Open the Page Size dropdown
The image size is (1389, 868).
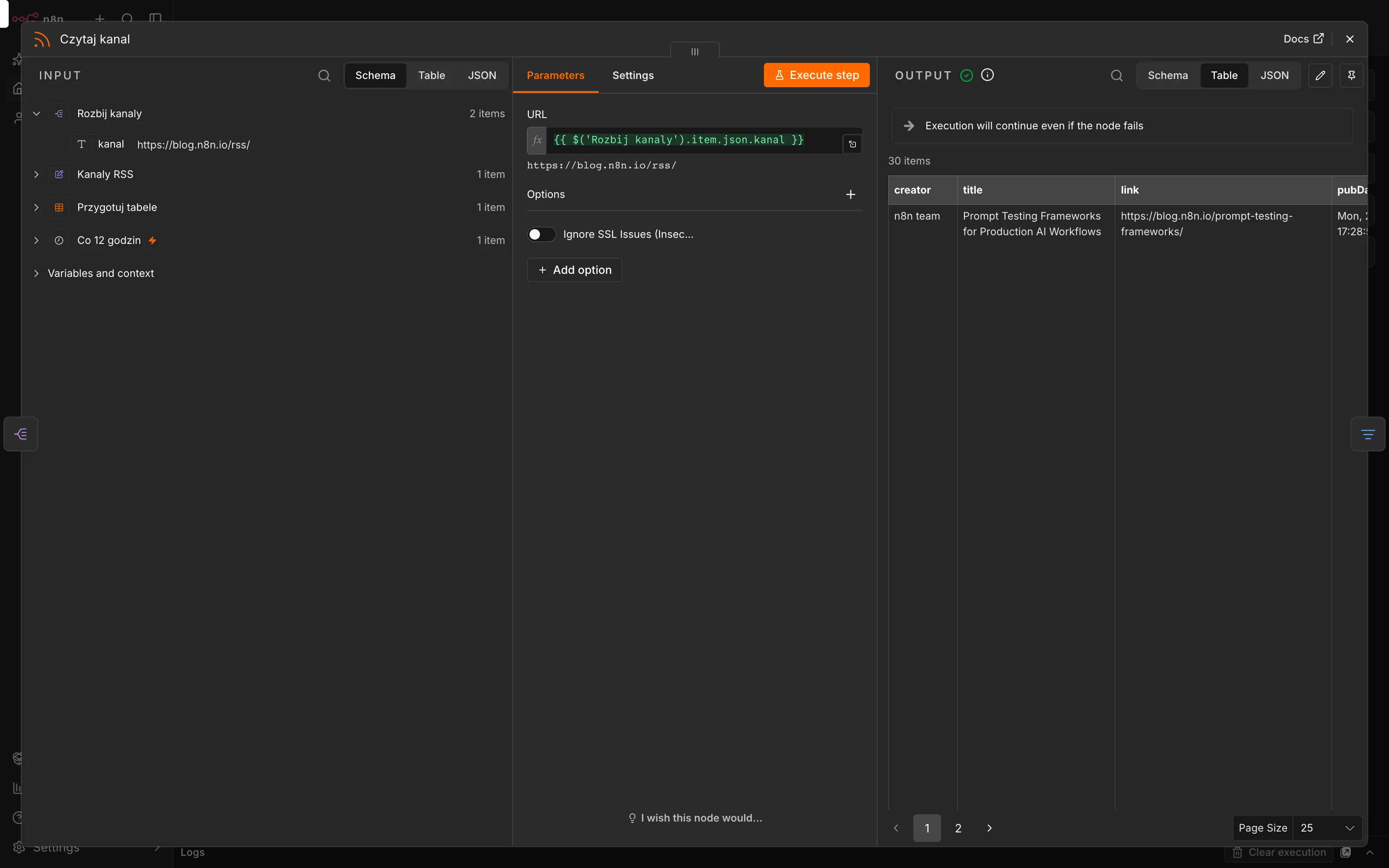tap(1327, 828)
